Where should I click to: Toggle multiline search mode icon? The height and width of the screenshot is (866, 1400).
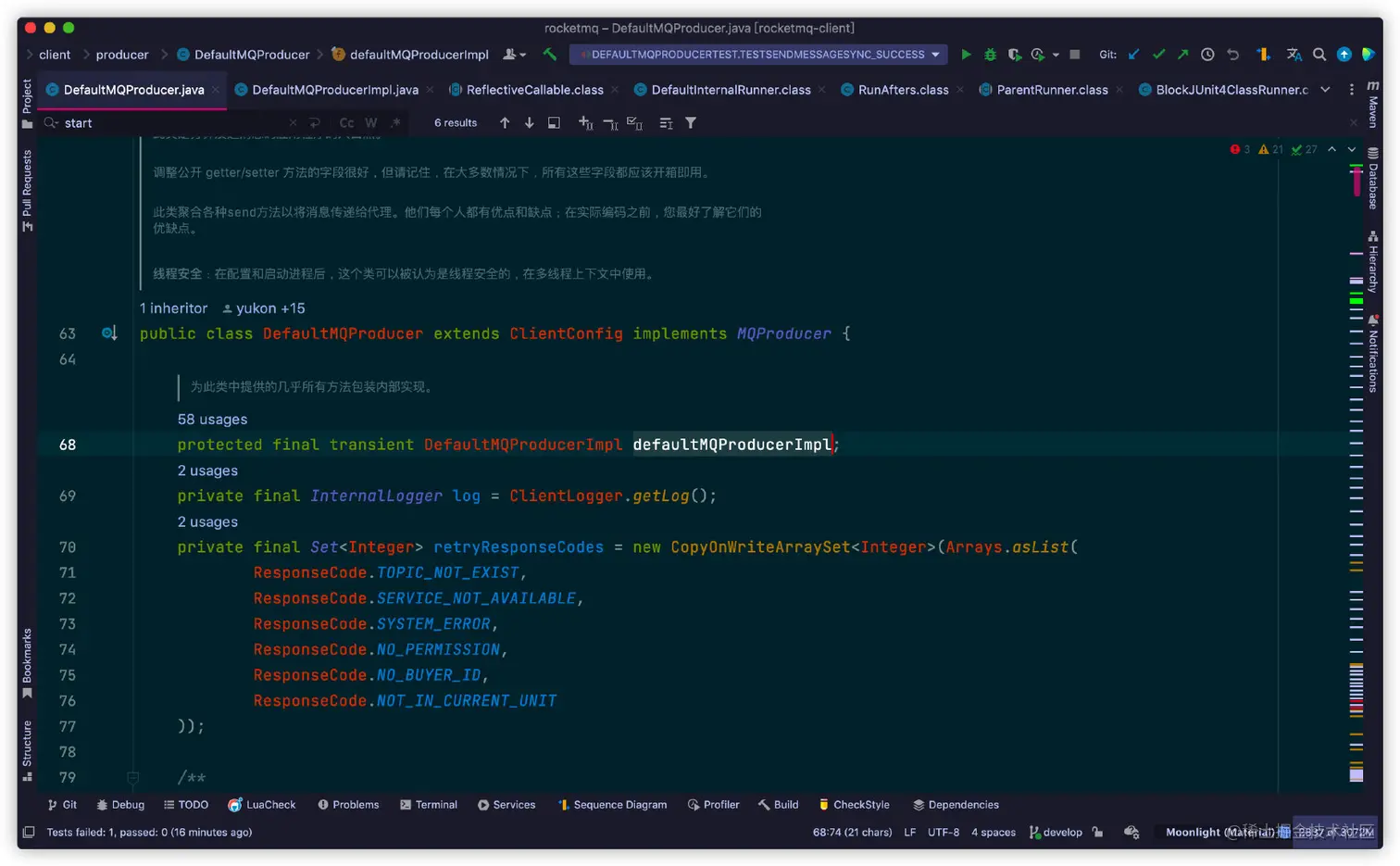[666, 122]
